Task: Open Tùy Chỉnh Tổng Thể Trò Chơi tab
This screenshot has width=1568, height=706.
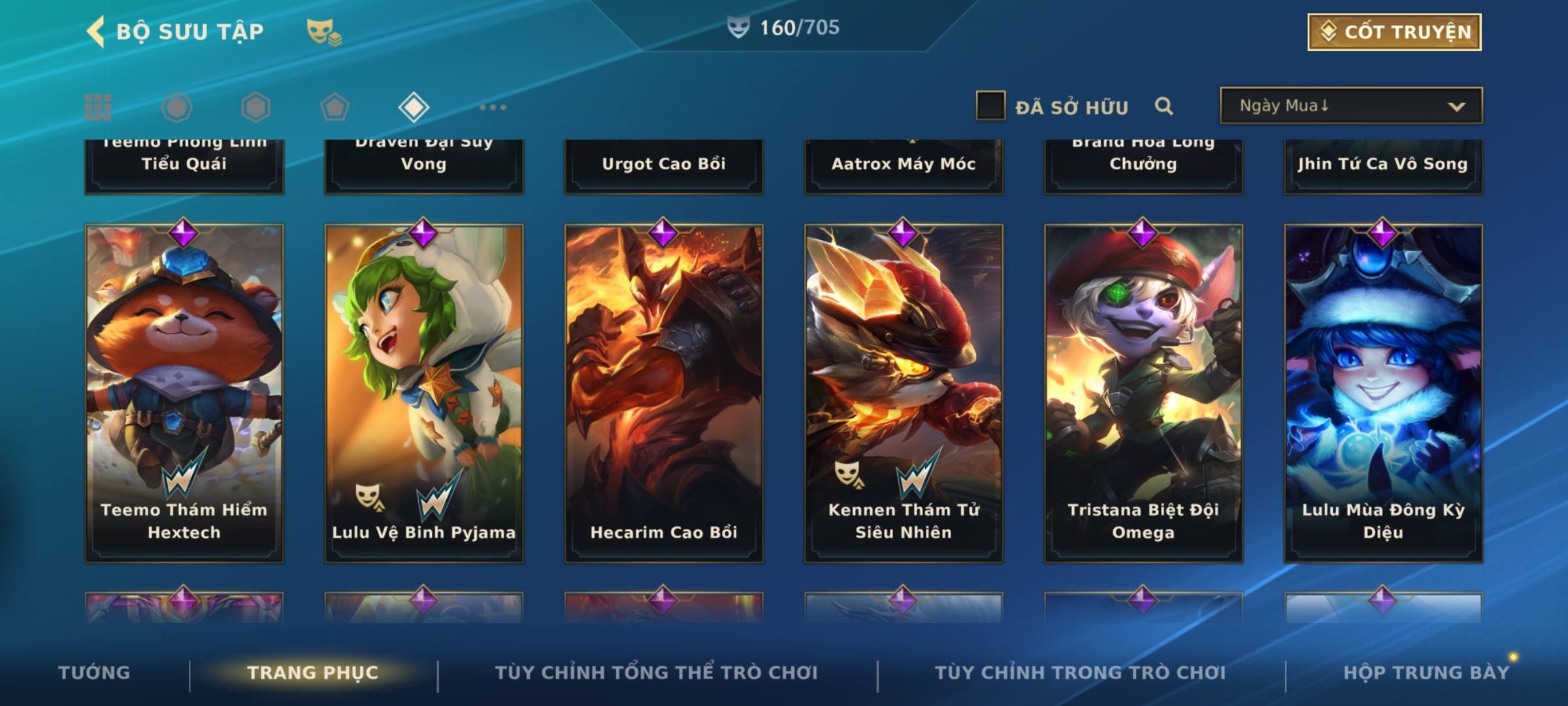Action: click(656, 672)
